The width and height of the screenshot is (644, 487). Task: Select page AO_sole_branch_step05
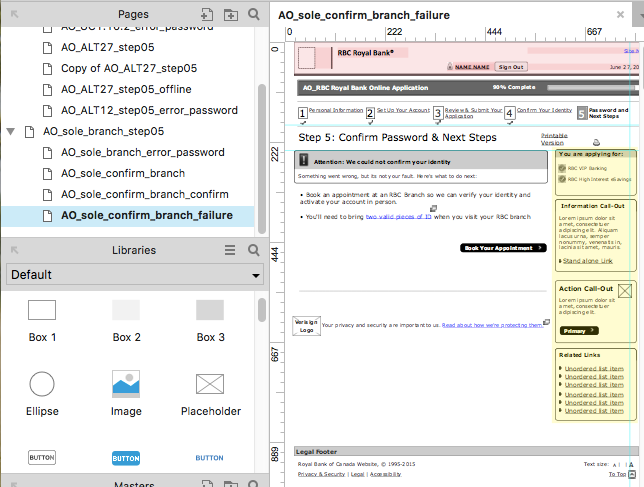point(103,131)
